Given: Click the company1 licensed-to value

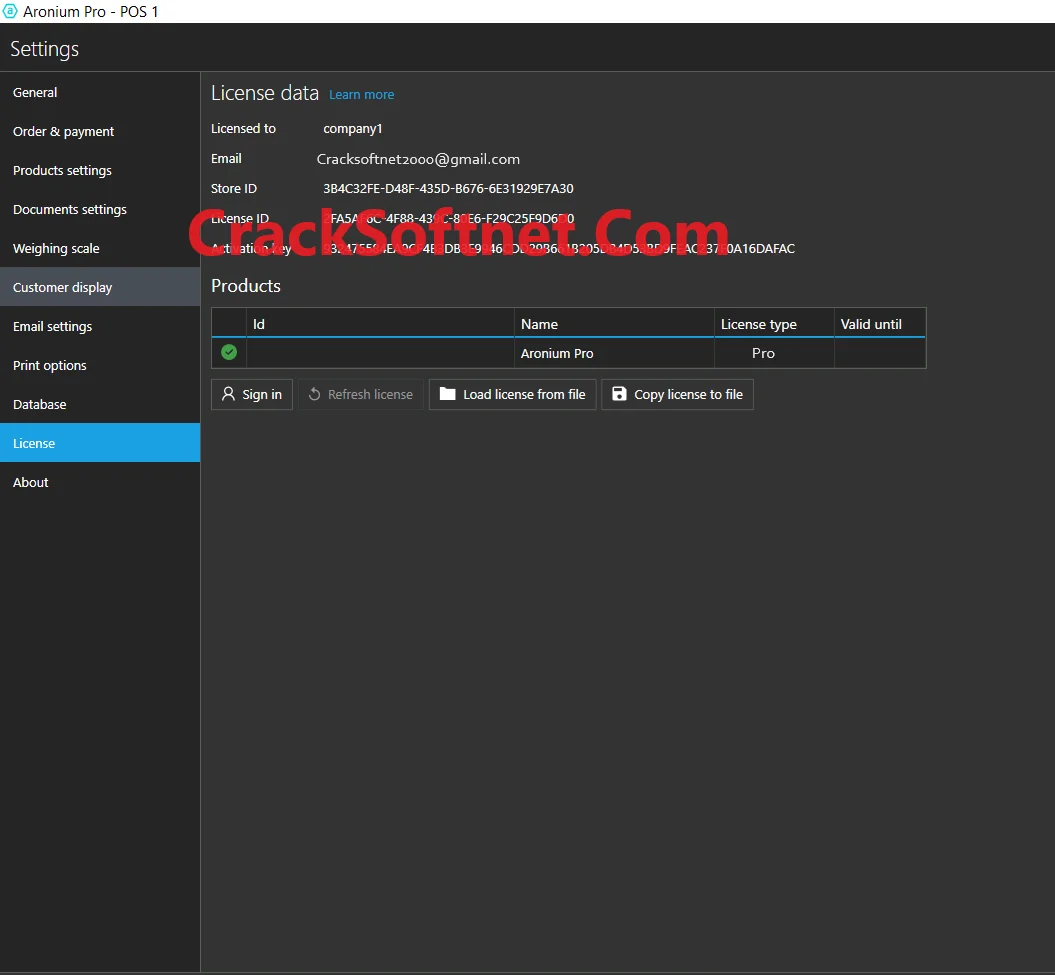Looking at the screenshot, I should point(353,129).
